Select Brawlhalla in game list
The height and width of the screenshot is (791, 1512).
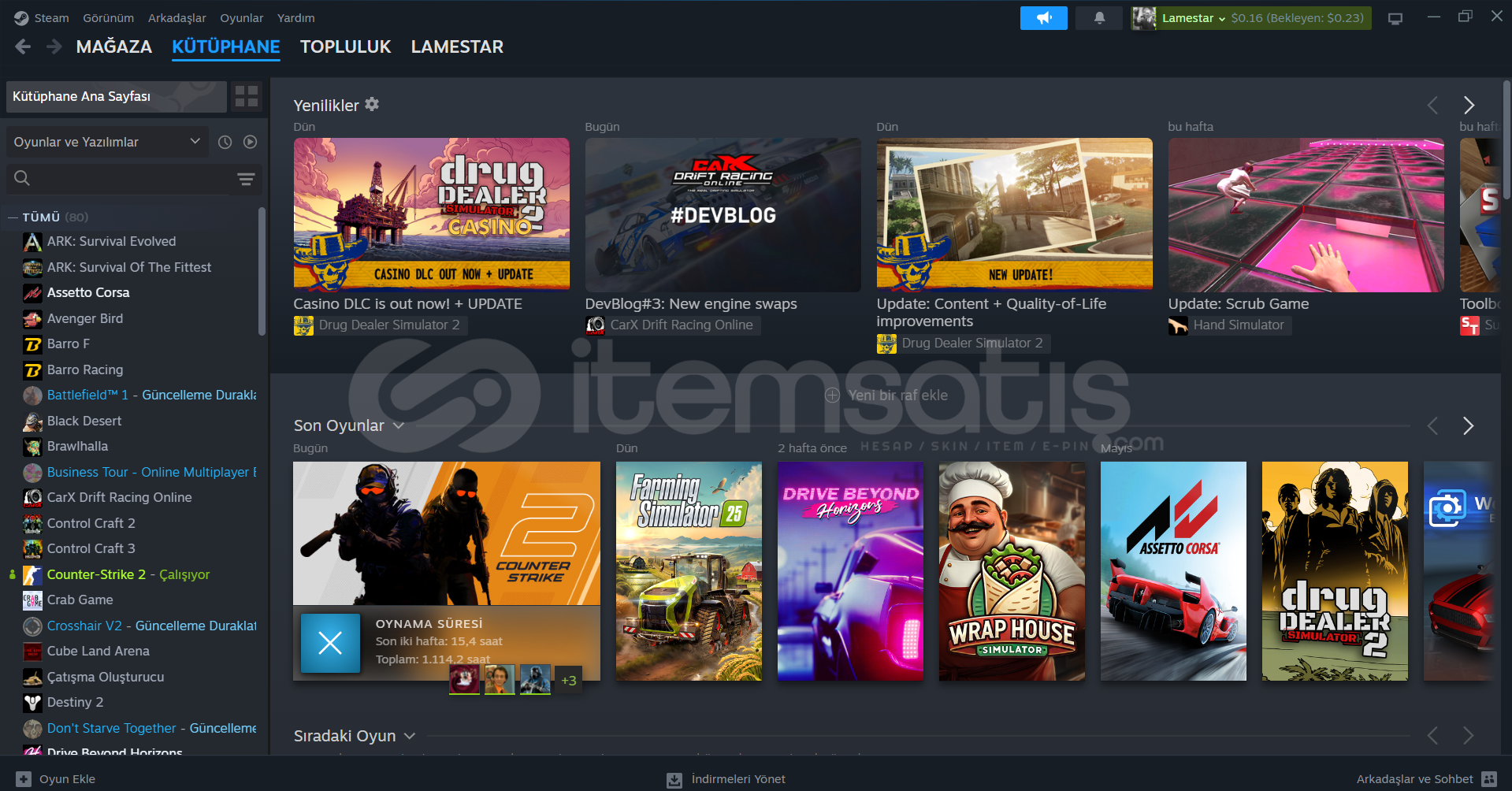click(x=77, y=447)
